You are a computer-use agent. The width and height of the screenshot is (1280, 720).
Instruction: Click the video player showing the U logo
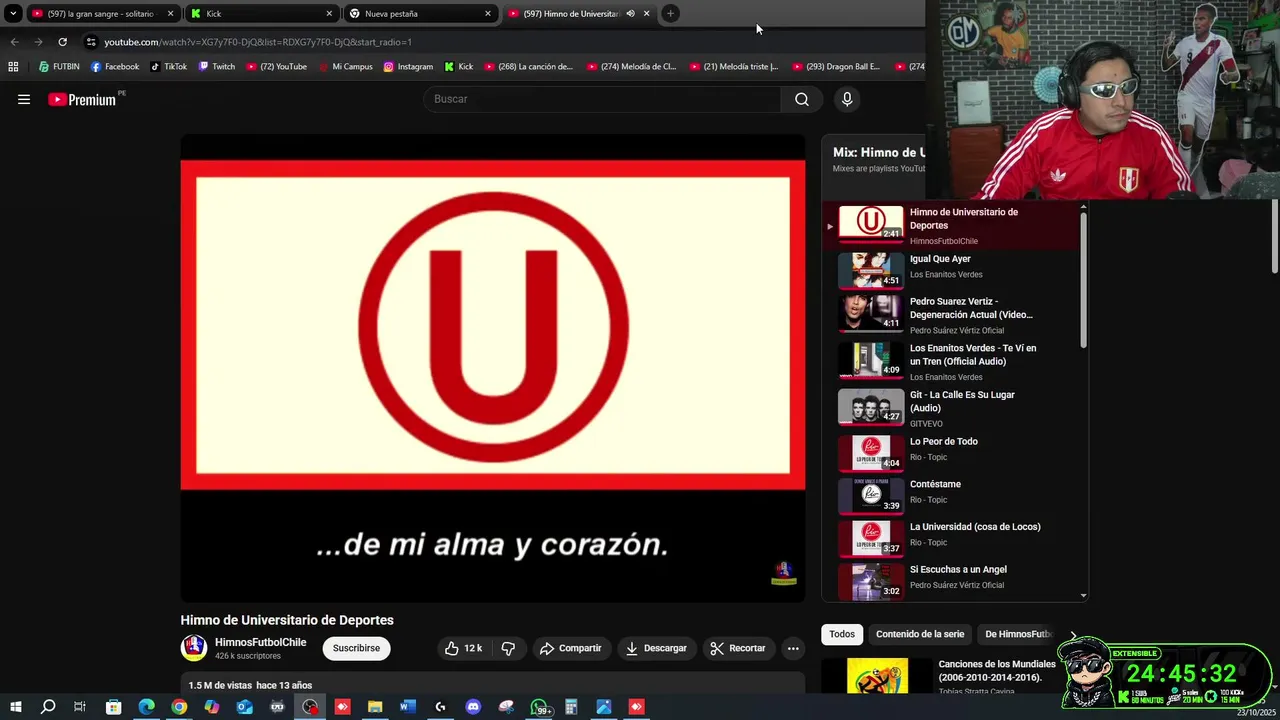click(x=493, y=368)
